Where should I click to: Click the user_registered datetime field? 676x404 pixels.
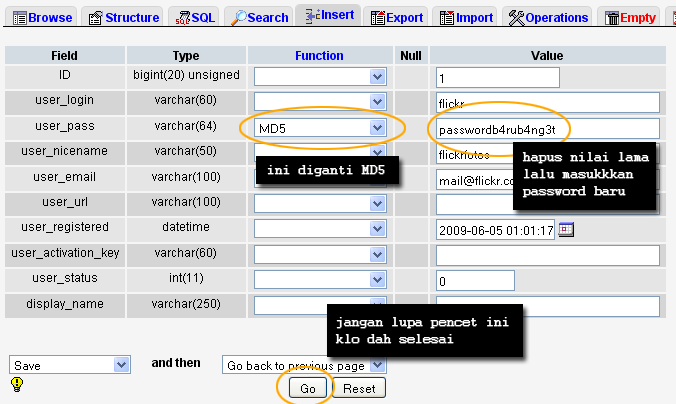point(495,229)
